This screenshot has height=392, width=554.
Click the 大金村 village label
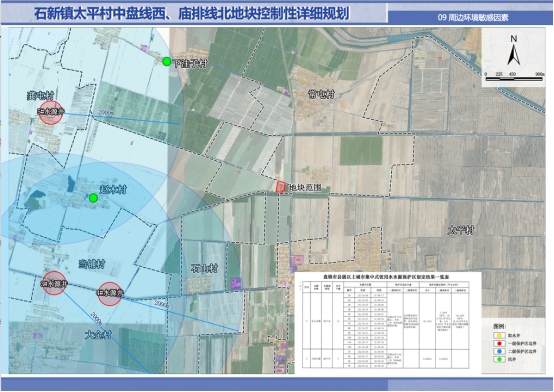pyautogui.click(x=99, y=334)
